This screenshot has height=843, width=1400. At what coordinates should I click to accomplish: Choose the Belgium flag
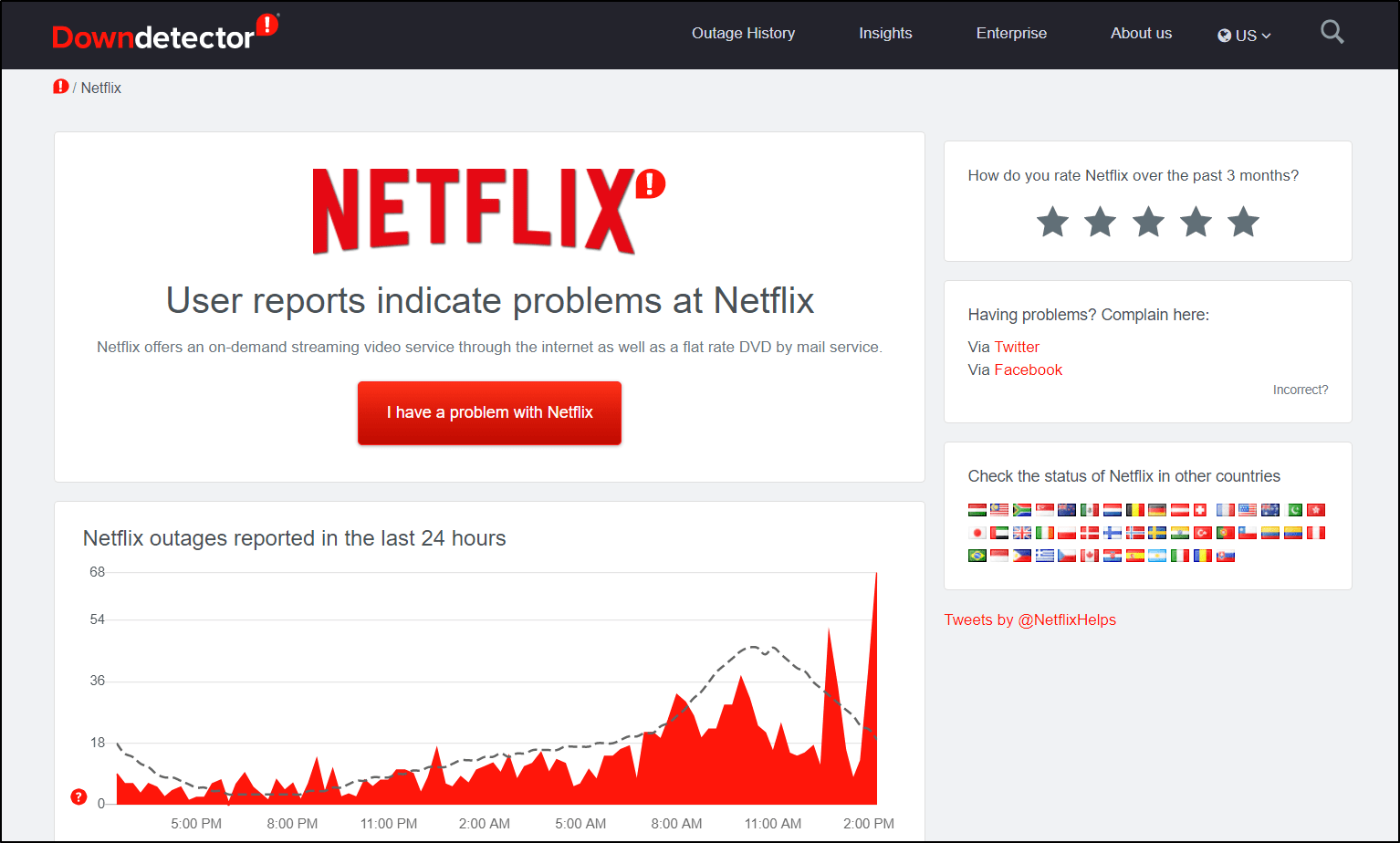[x=1135, y=510]
